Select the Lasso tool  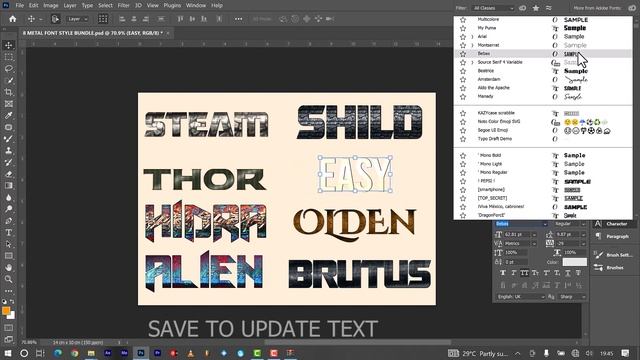click(x=9, y=69)
